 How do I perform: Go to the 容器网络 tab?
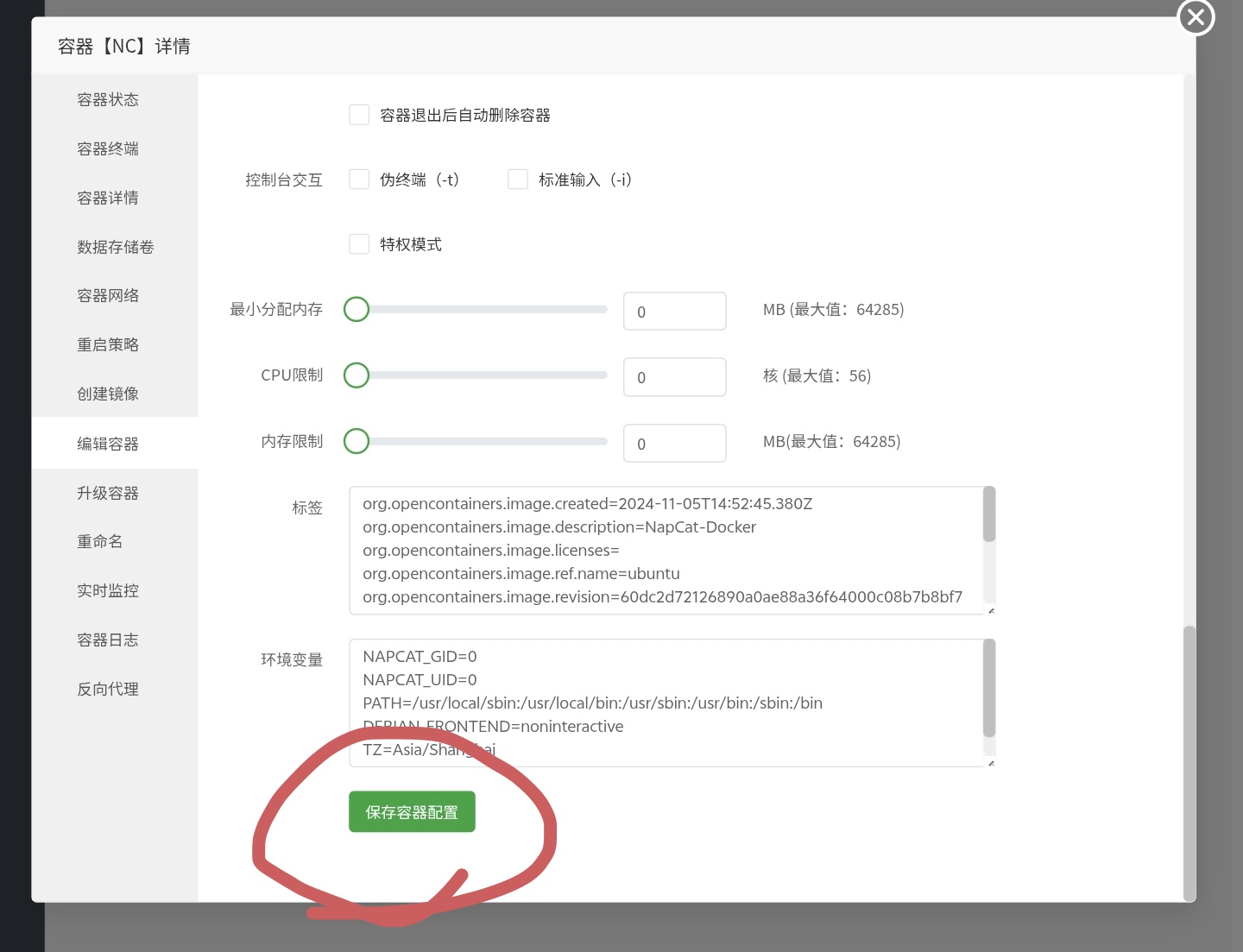108,296
